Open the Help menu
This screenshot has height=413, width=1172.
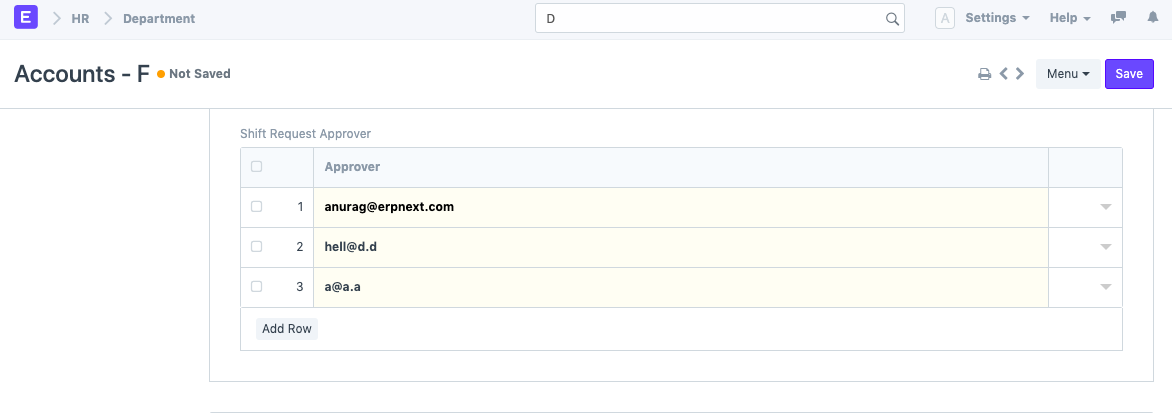[x=1070, y=18]
